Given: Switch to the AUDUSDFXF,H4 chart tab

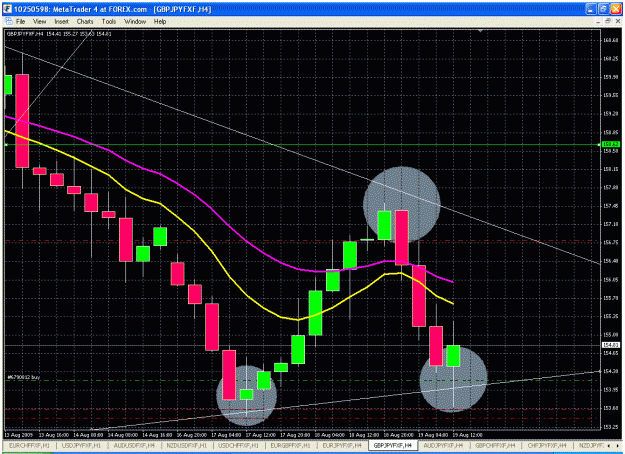Looking at the screenshot, I should coord(134,445).
